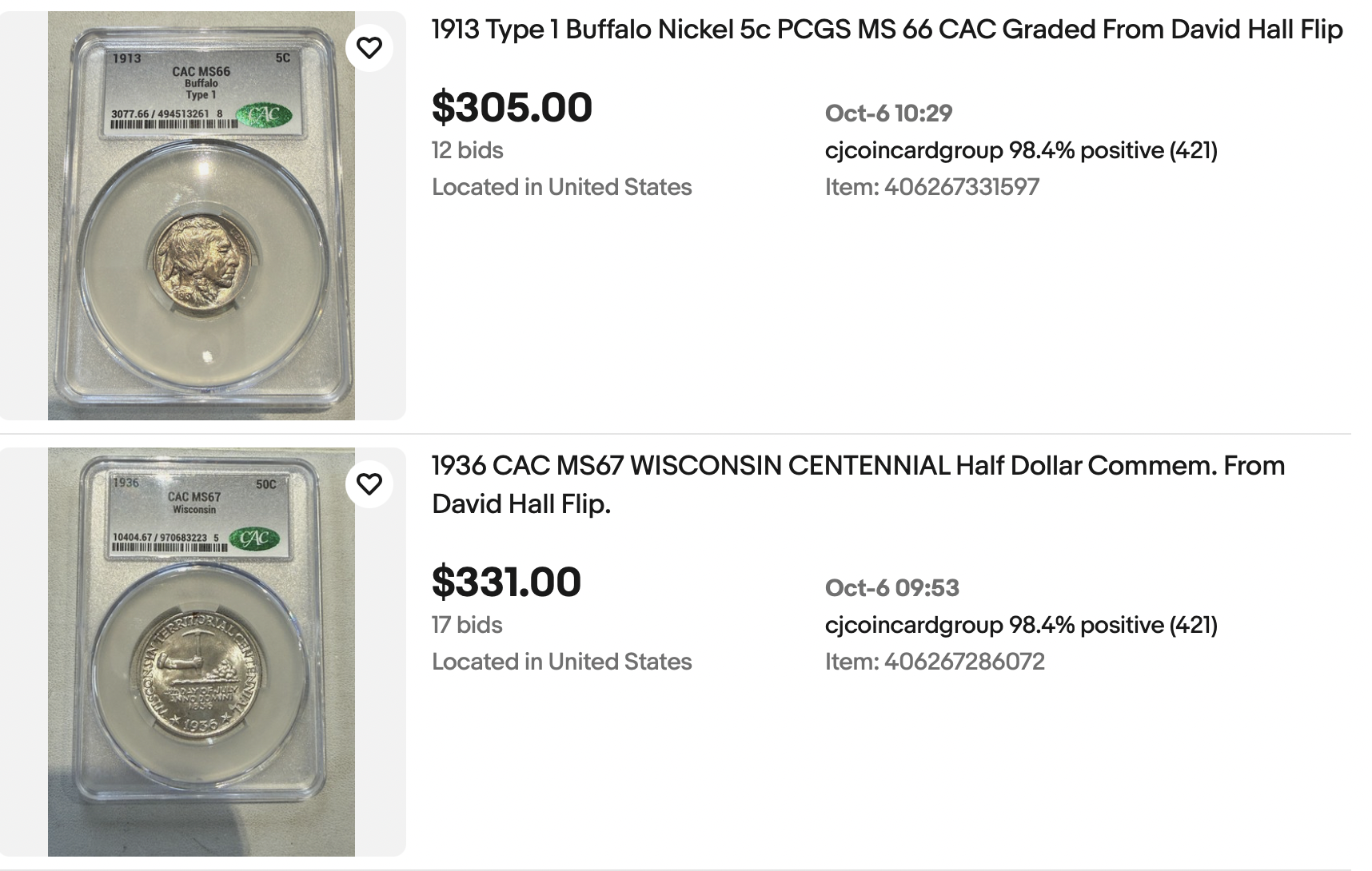
Task: Click location text under 12 bids
Action: pyautogui.click(x=561, y=187)
